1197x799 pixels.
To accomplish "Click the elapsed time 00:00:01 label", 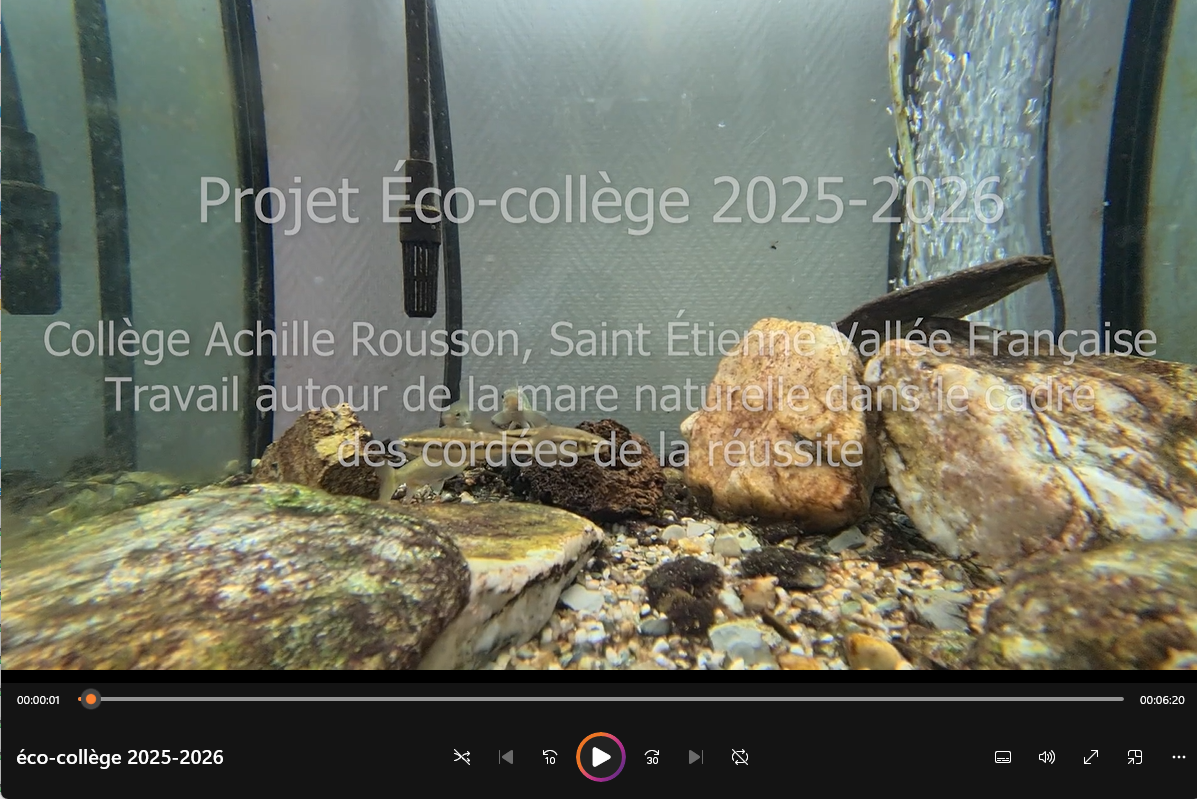I will [38, 700].
